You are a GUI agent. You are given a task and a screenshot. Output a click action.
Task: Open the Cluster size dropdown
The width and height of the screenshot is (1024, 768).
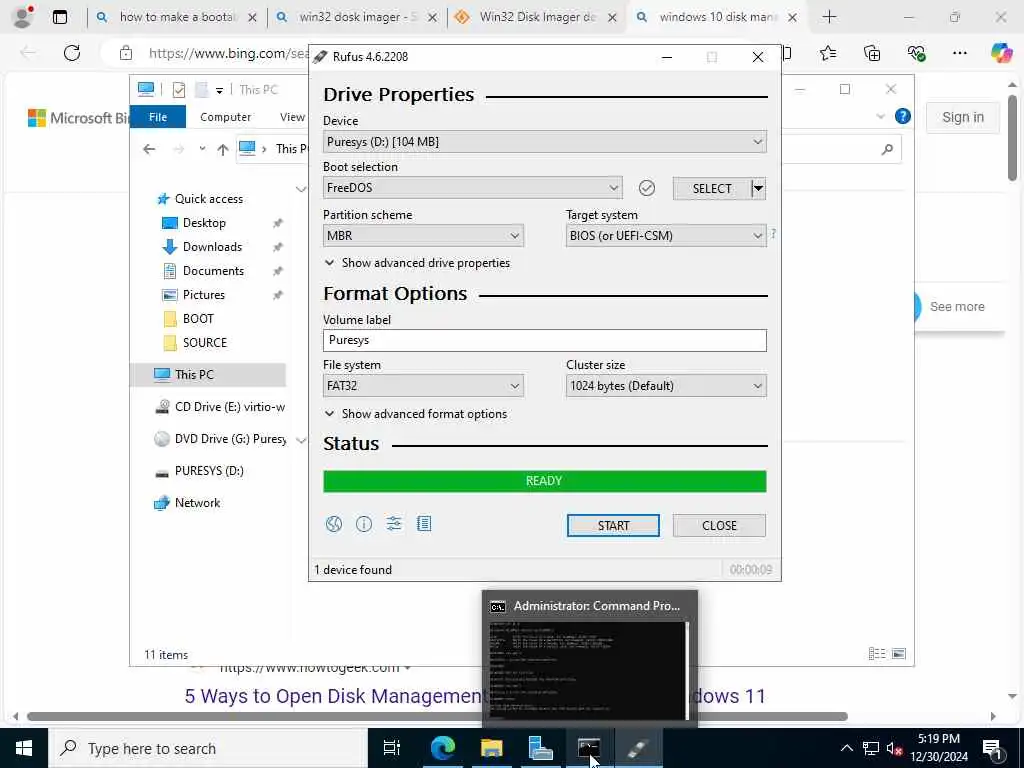[x=666, y=386]
